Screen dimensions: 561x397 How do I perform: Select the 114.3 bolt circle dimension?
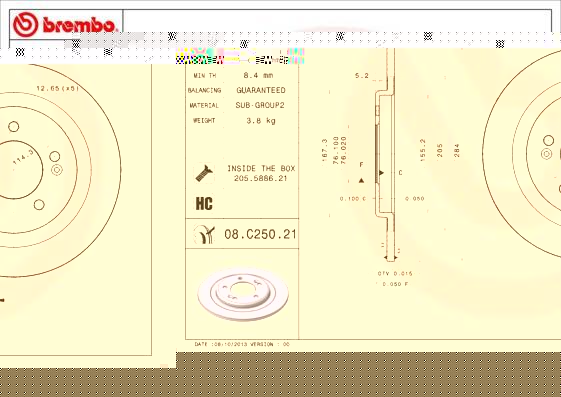(23, 157)
